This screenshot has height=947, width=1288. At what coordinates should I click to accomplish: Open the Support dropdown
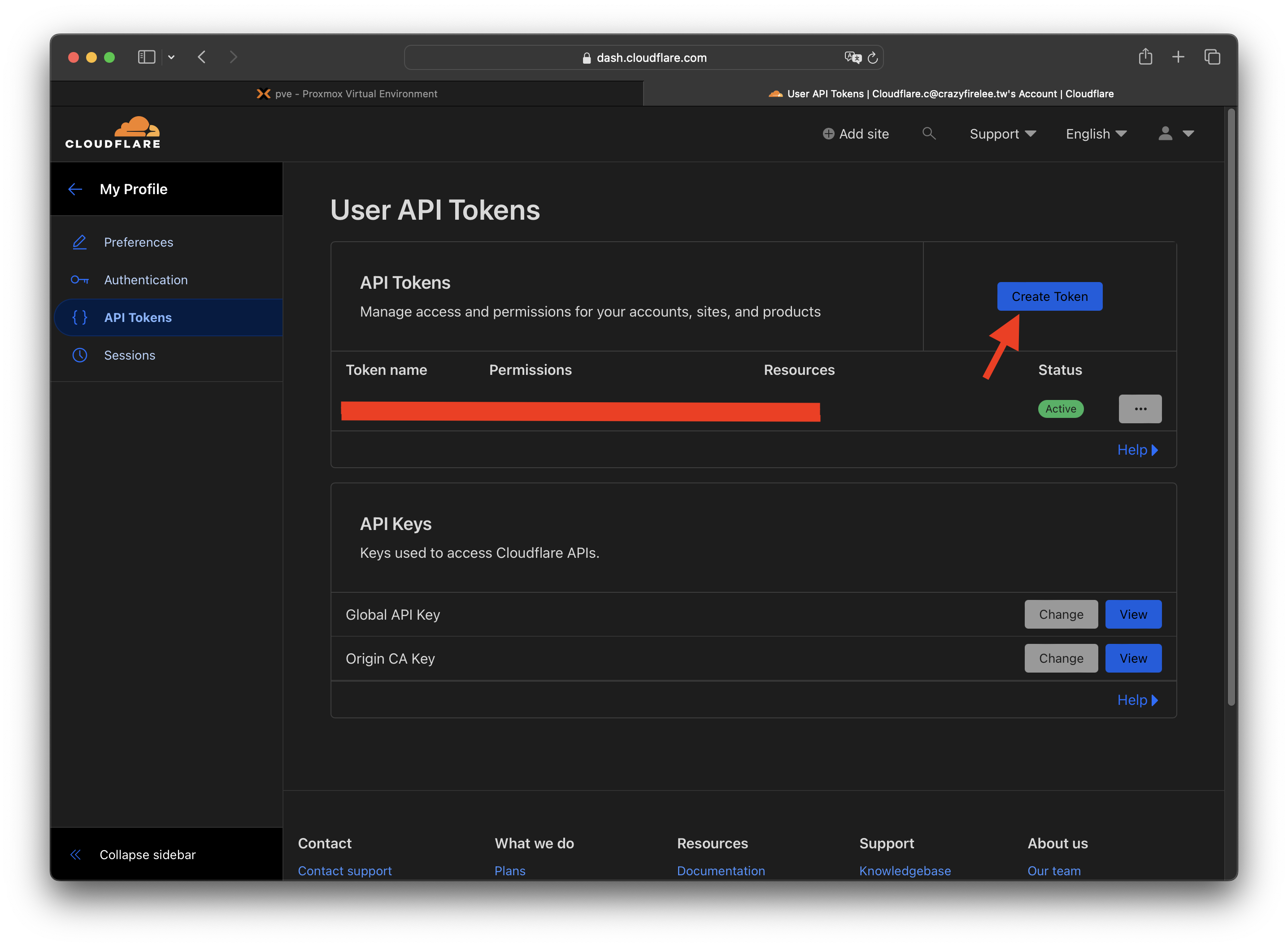click(x=1002, y=134)
